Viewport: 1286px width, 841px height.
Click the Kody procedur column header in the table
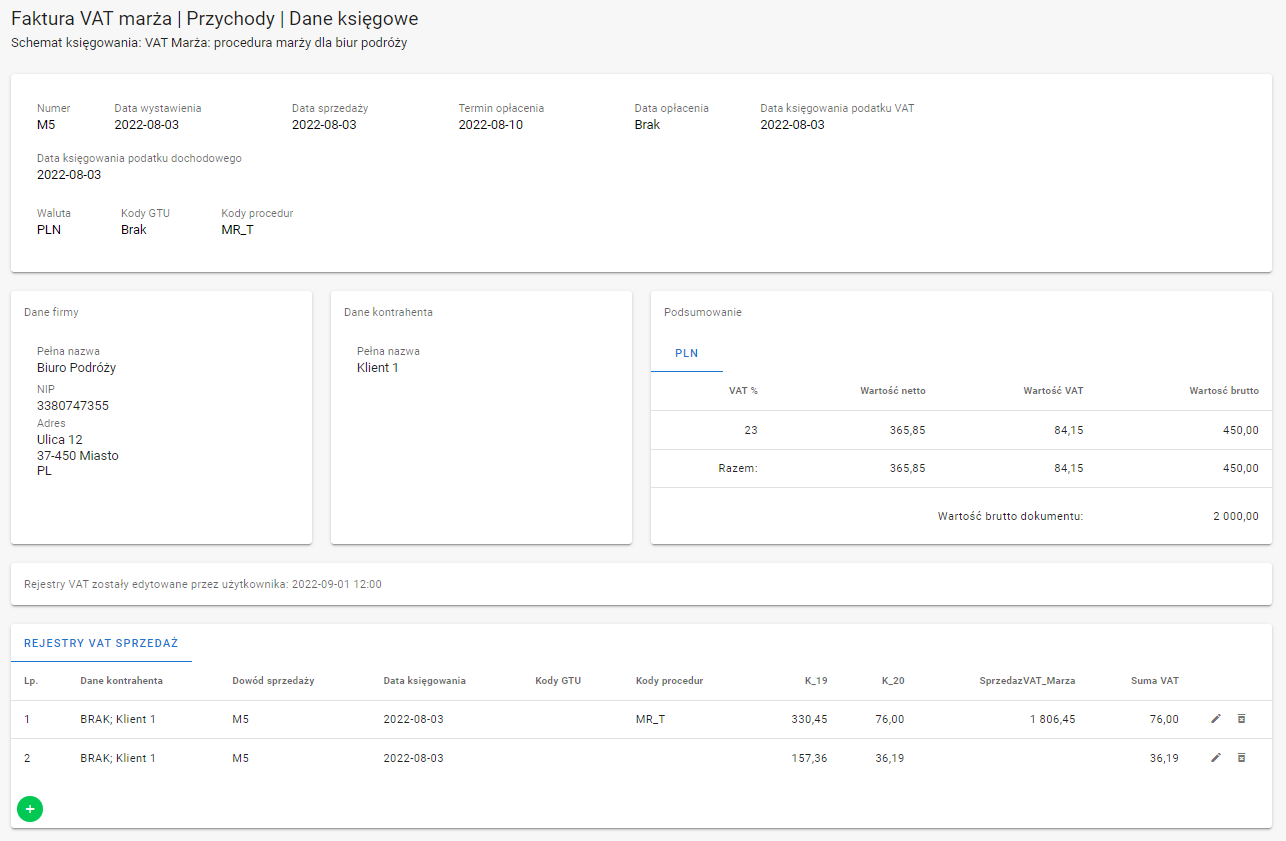(669, 681)
